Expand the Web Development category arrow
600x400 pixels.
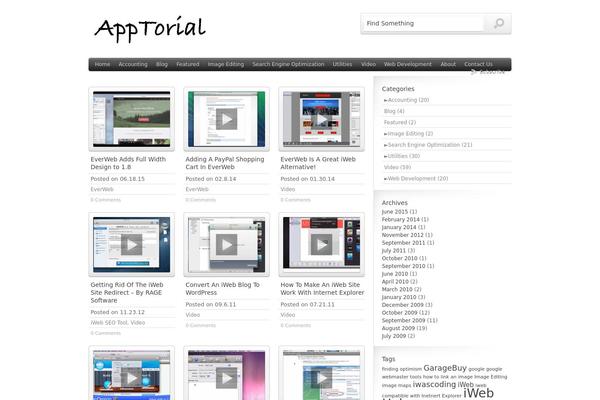(386, 179)
